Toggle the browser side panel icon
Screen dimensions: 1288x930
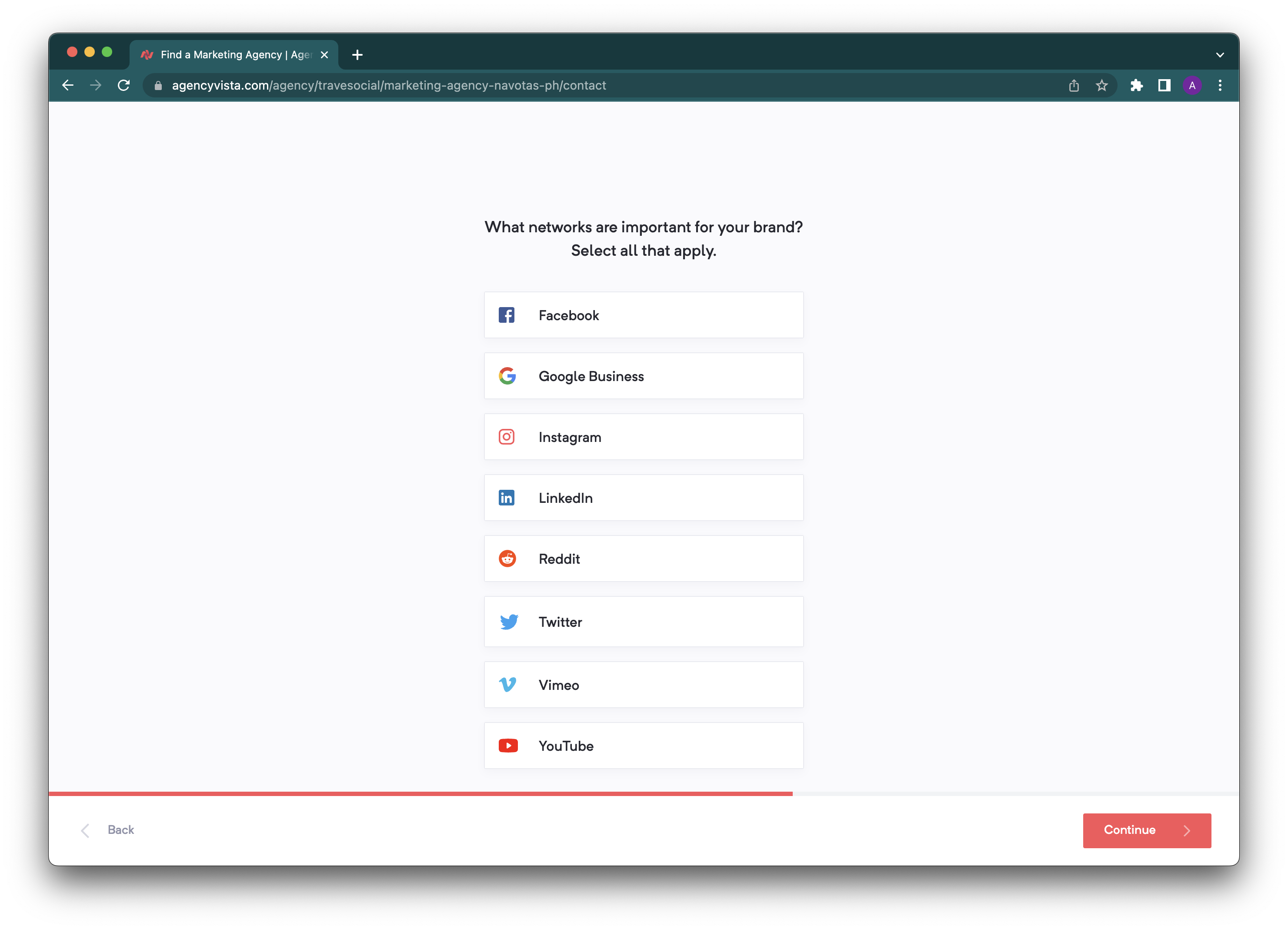tap(1164, 85)
